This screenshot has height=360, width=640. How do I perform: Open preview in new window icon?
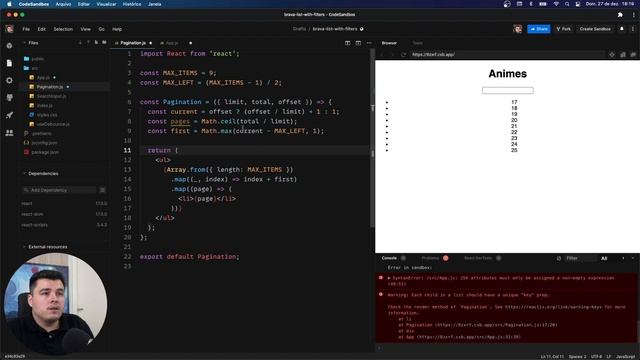click(x=623, y=54)
